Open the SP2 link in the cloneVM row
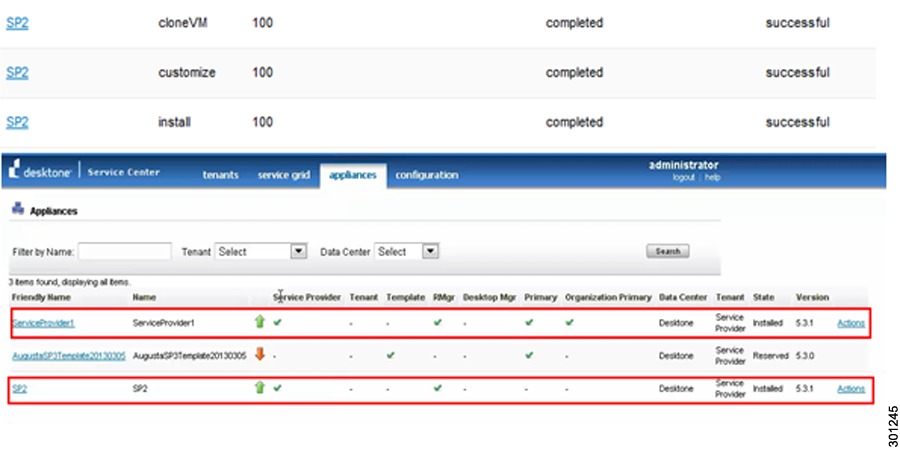Screen dimensions: 900x454 point(17,24)
